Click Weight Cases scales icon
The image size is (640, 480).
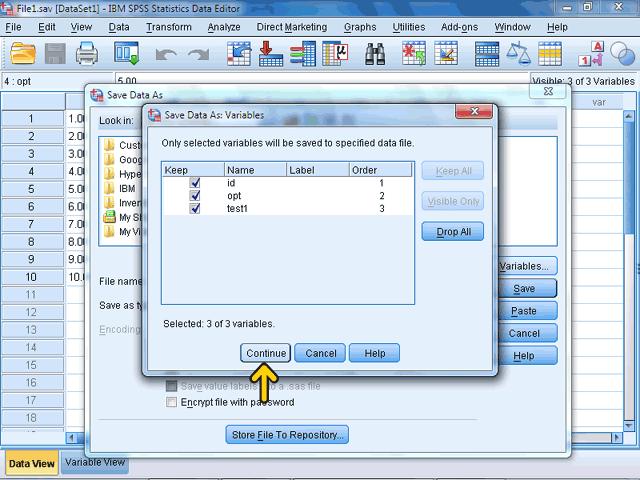pos(518,53)
